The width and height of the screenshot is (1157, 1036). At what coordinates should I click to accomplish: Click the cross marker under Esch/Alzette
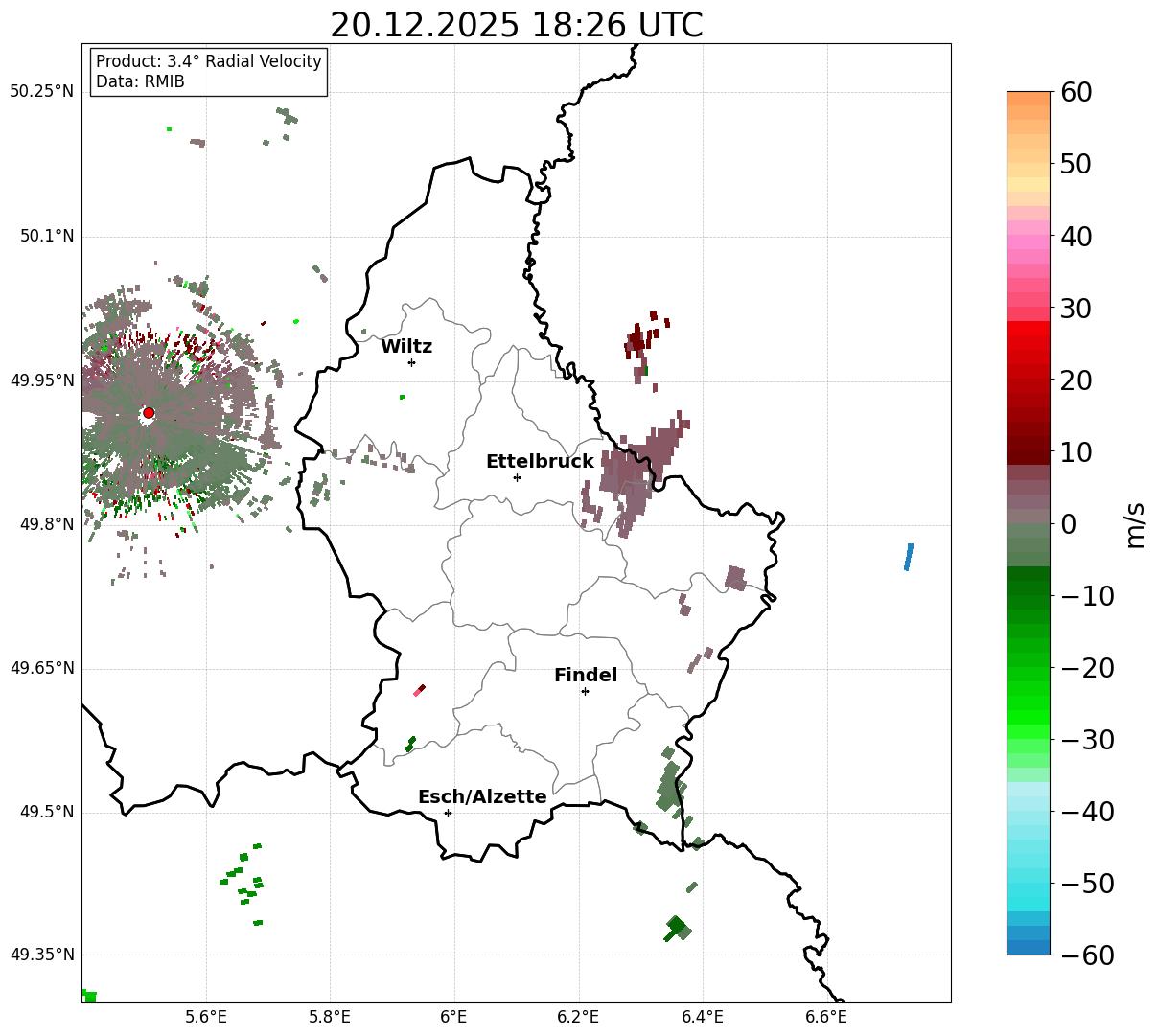(448, 813)
